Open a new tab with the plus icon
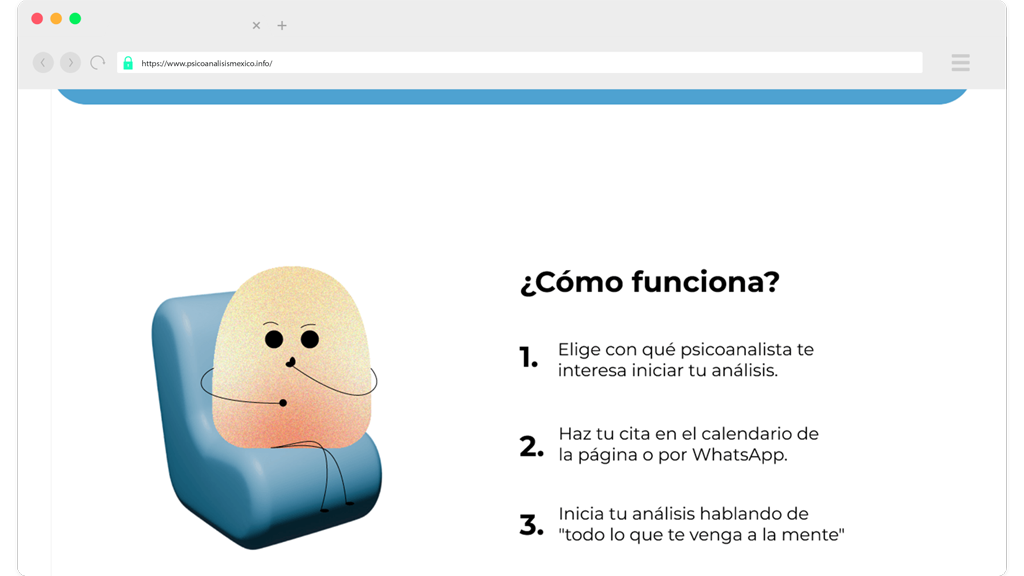Screen dimensions: 1024x576 [x=281, y=25]
